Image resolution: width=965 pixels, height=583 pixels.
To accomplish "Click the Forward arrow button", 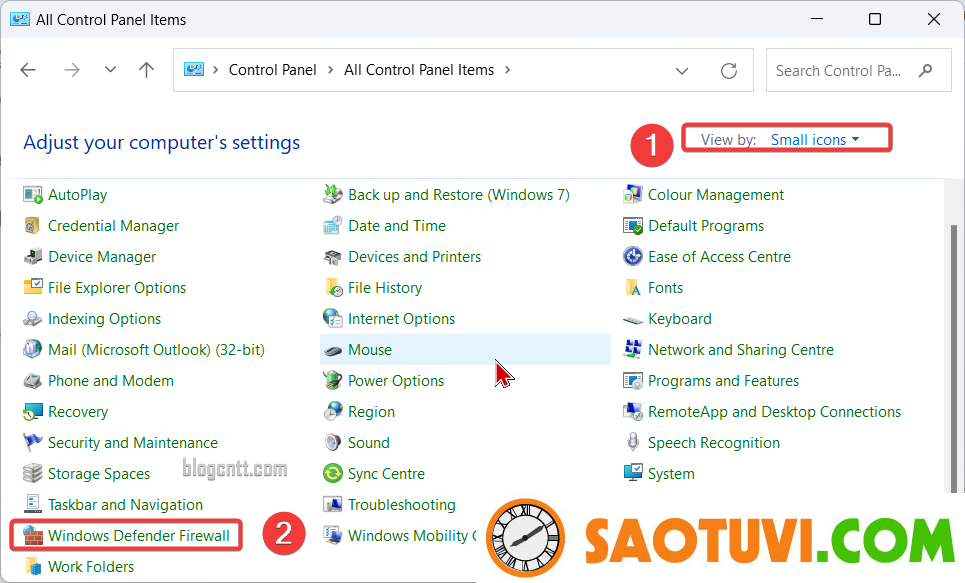I will 72,70.
